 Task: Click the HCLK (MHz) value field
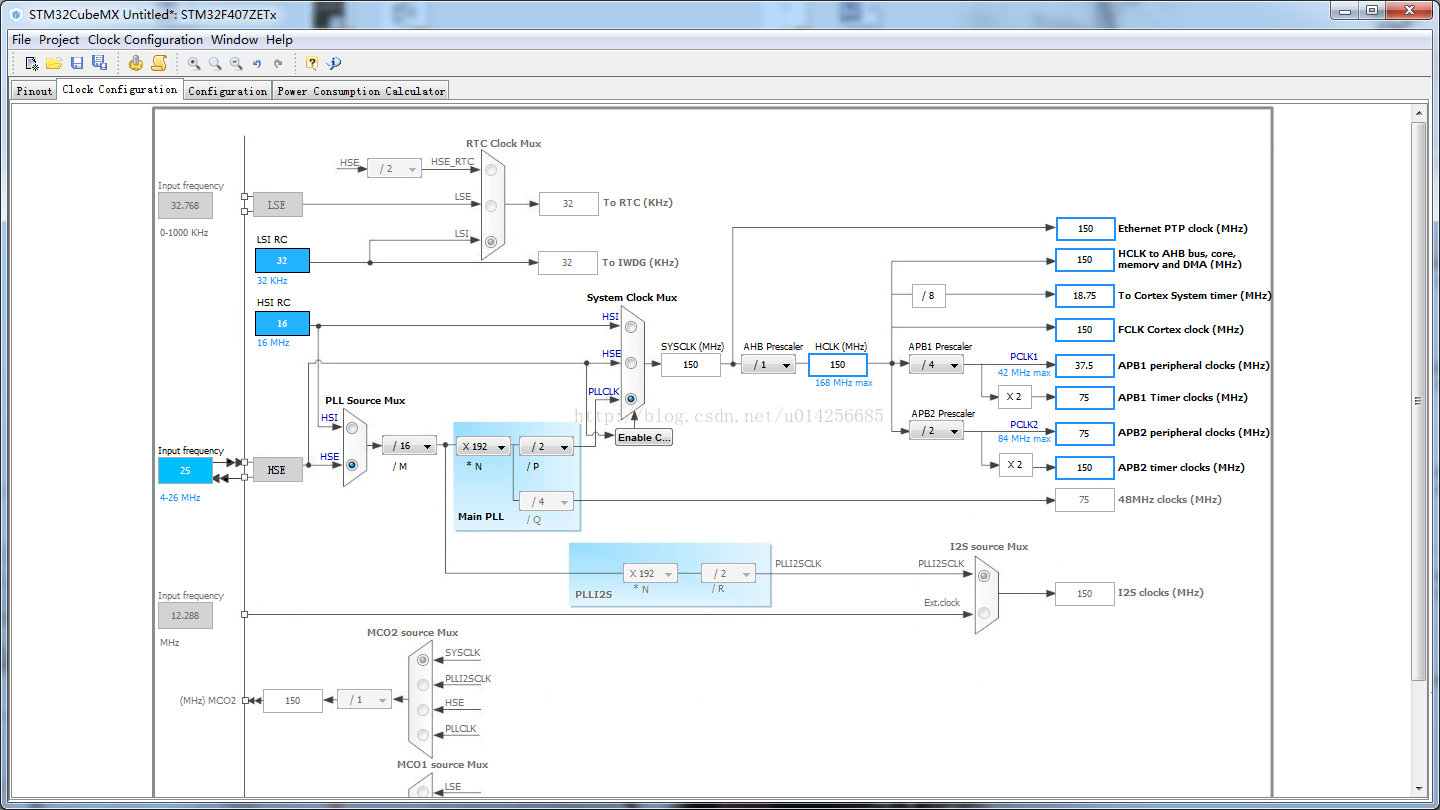(x=838, y=365)
